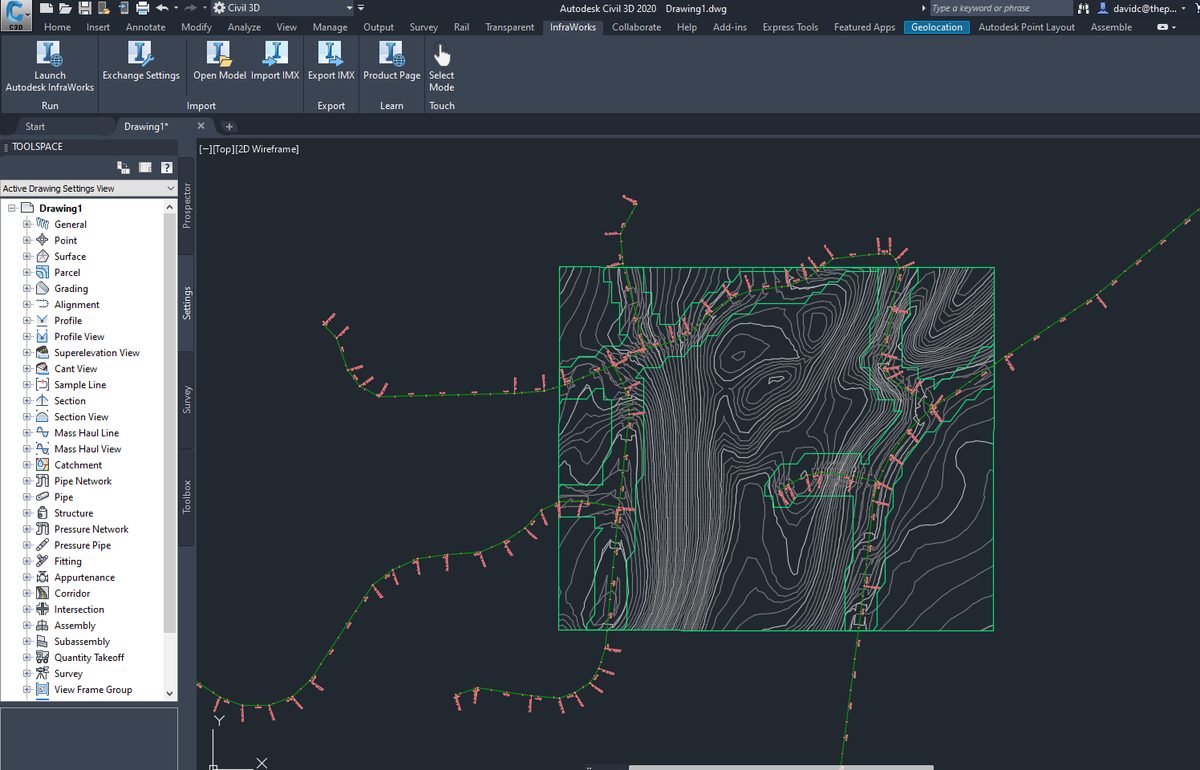This screenshot has height=770, width=1200.
Task: Select Grading in the settings tree
Action: pos(71,288)
